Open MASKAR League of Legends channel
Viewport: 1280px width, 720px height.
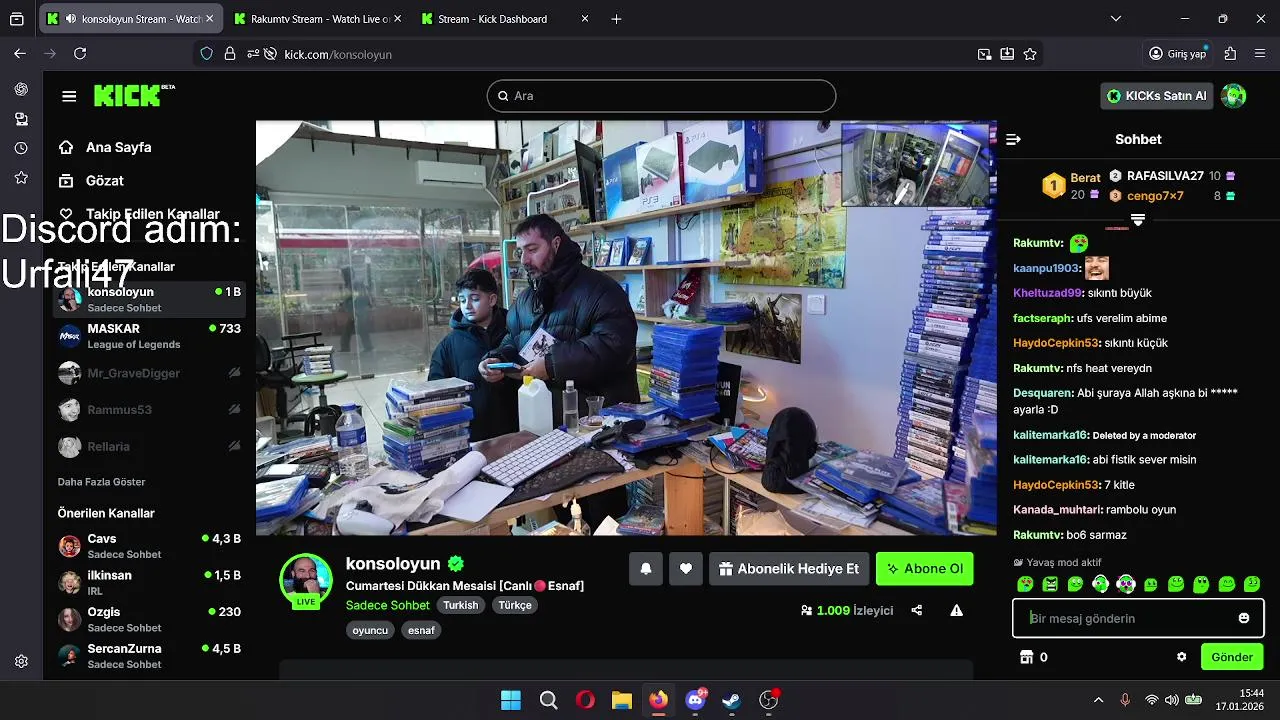click(x=150, y=336)
